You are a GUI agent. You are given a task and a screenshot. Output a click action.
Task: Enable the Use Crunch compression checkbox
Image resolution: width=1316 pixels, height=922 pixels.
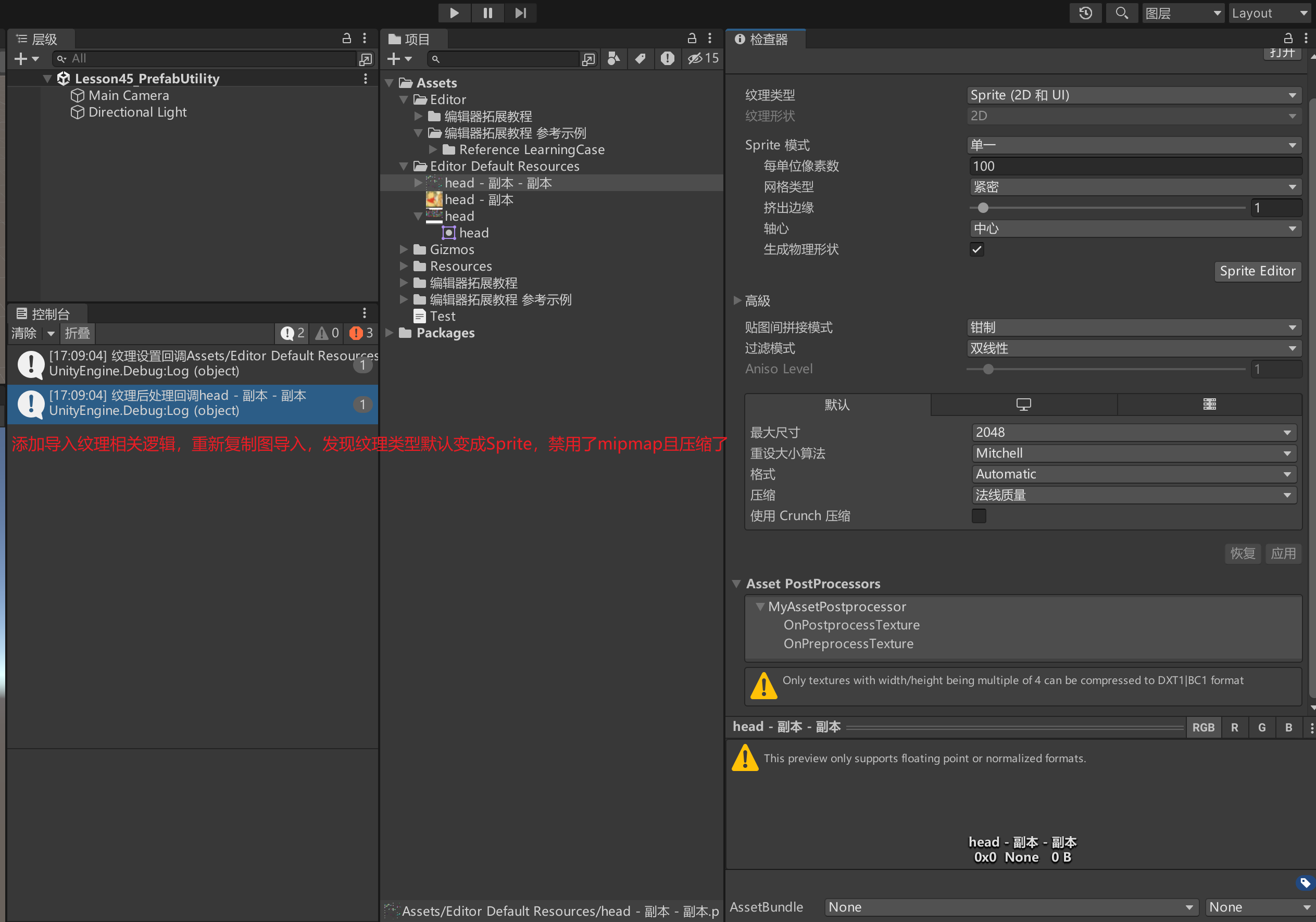click(979, 516)
